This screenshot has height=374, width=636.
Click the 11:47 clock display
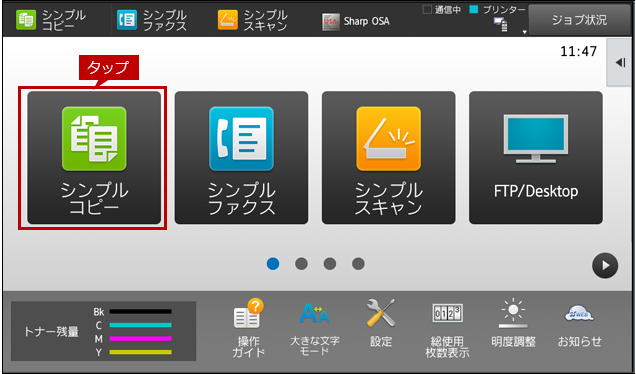coord(578,52)
